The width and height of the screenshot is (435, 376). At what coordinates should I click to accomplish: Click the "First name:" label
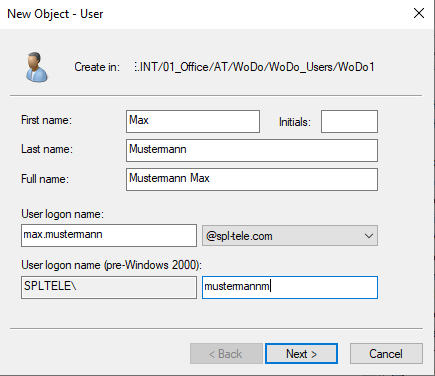pyautogui.click(x=46, y=120)
